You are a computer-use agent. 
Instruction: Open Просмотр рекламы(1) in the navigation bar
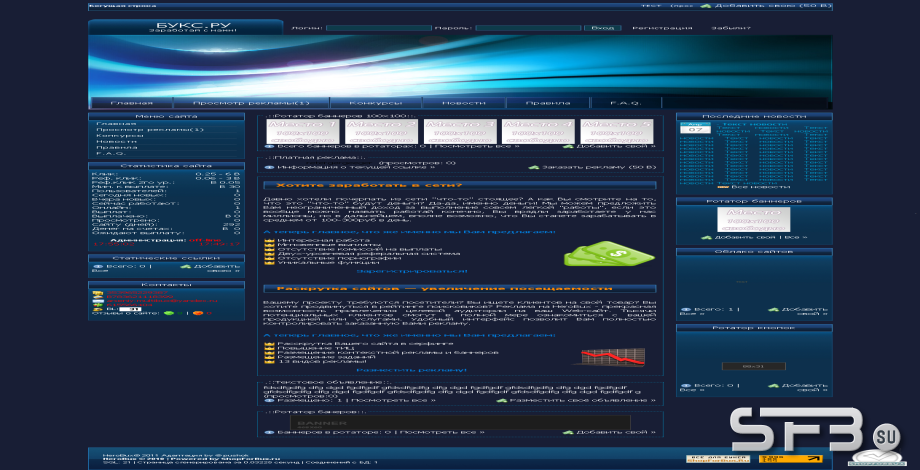[x=251, y=103]
